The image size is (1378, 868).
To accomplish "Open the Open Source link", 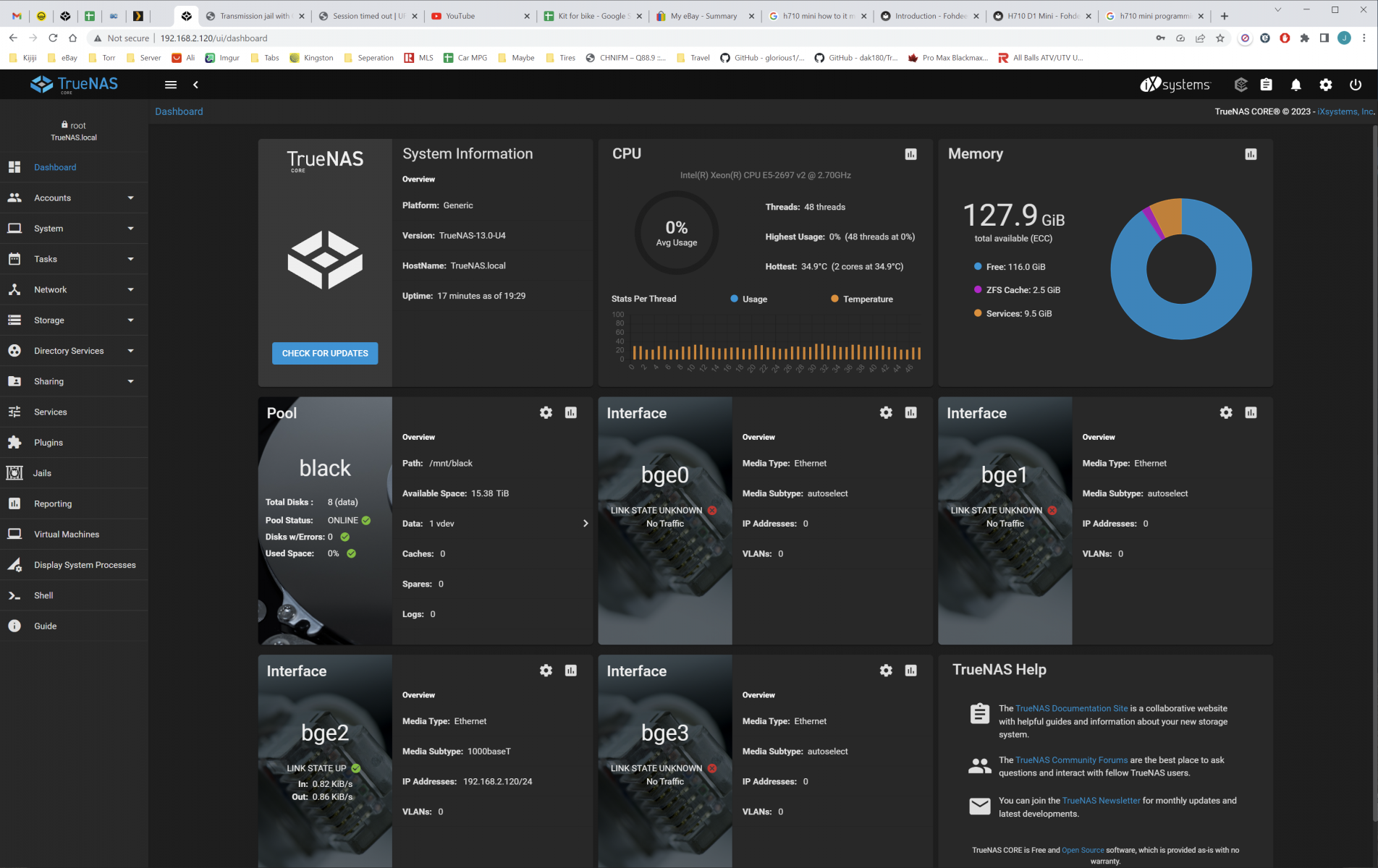I will coord(1083,850).
